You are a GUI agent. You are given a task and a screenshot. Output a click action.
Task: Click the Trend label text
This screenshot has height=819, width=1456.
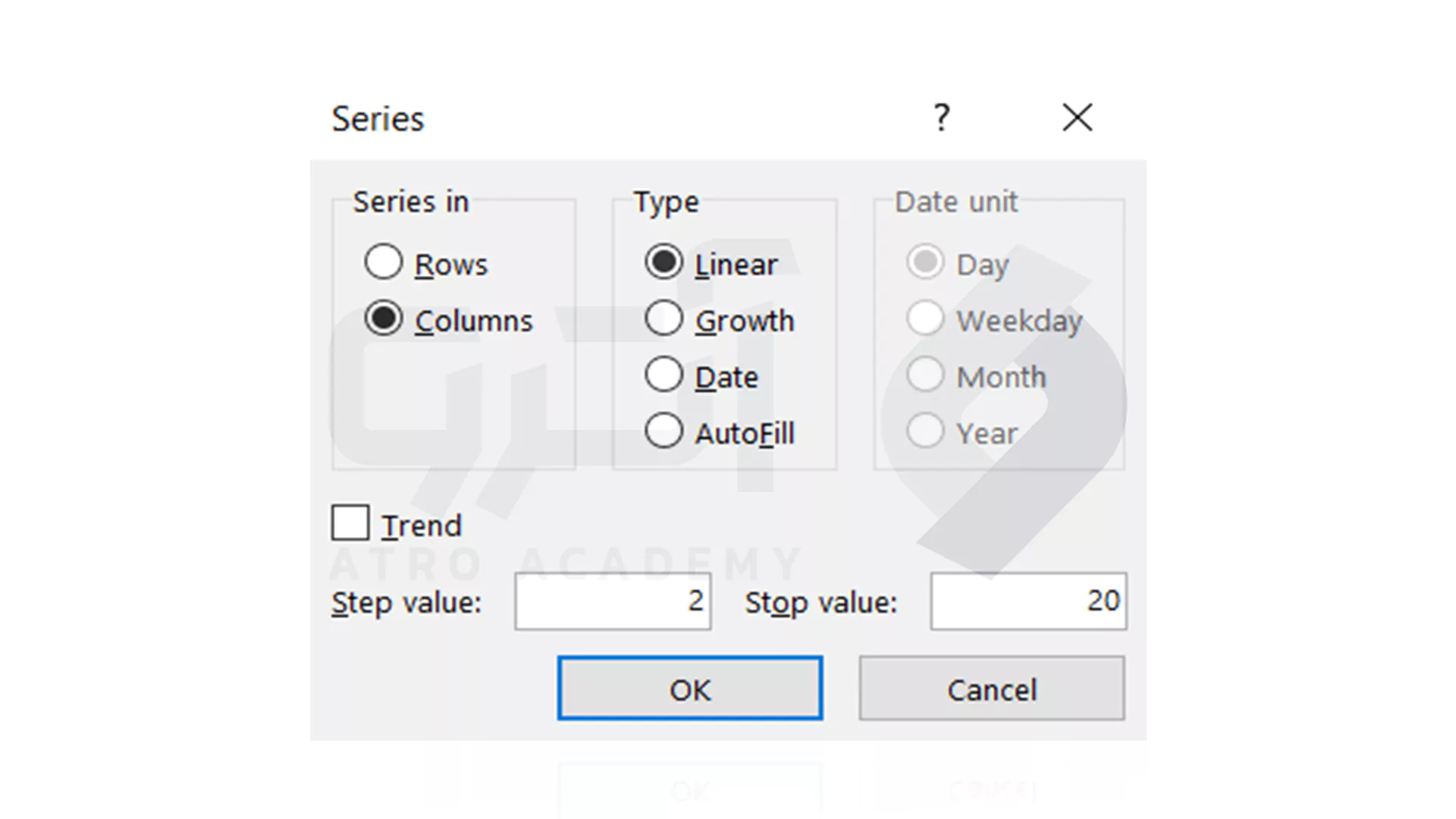click(422, 526)
